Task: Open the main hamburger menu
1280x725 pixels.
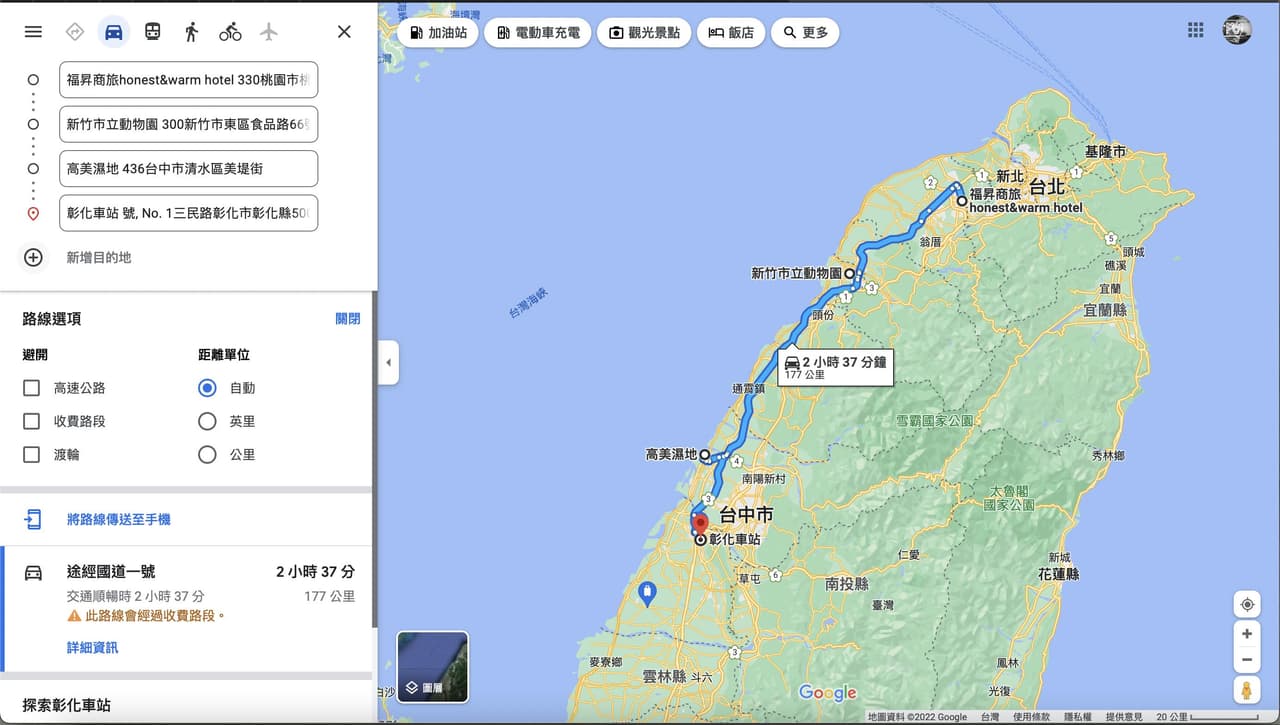Action: (x=33, y=32)
